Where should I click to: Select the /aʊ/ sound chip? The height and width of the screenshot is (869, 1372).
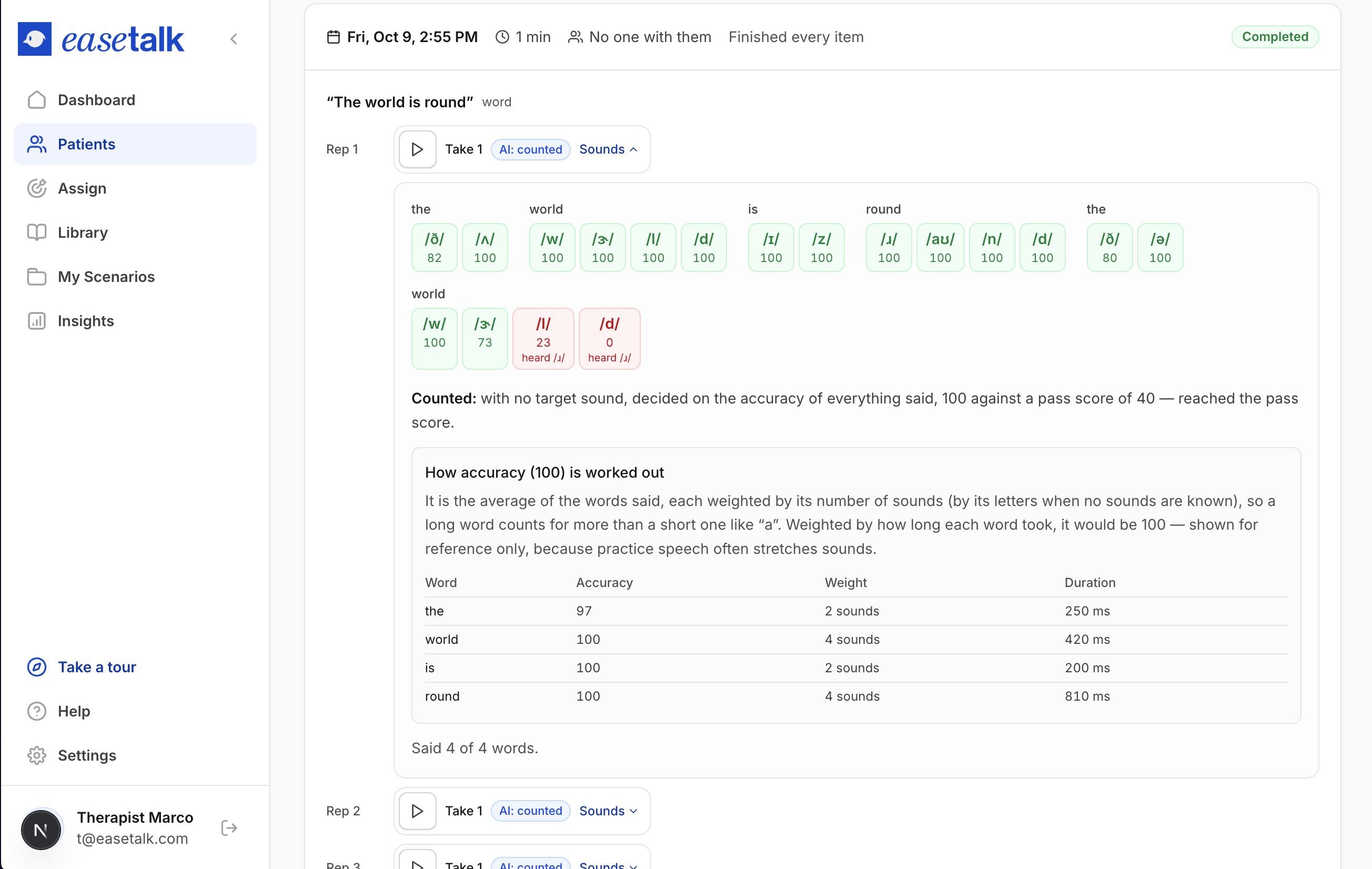[940, 247]
